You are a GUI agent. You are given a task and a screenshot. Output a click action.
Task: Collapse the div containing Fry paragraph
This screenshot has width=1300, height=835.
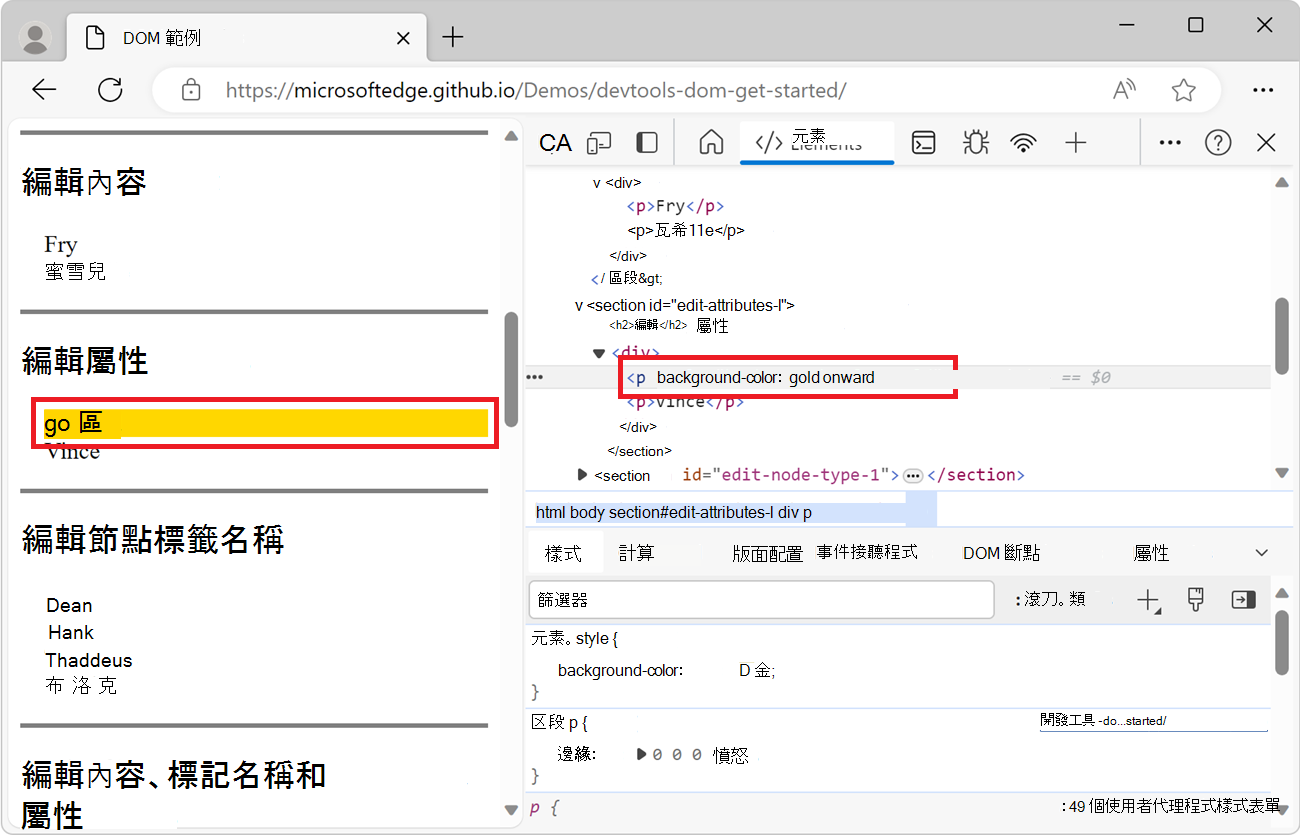(597, 183)
